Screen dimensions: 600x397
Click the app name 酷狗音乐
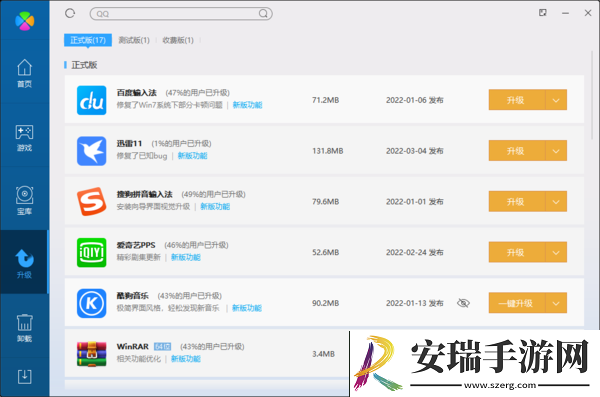132,296
